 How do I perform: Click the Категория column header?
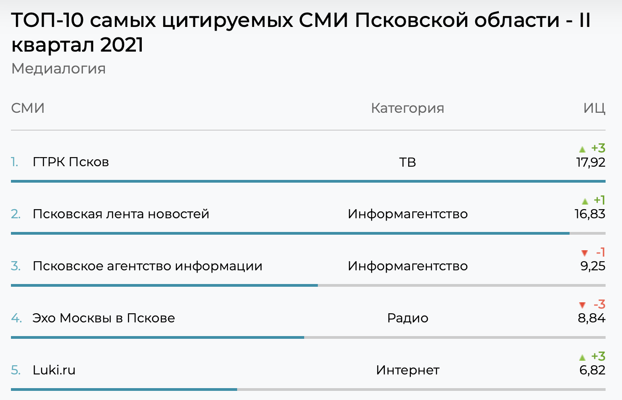pos(407,108)
